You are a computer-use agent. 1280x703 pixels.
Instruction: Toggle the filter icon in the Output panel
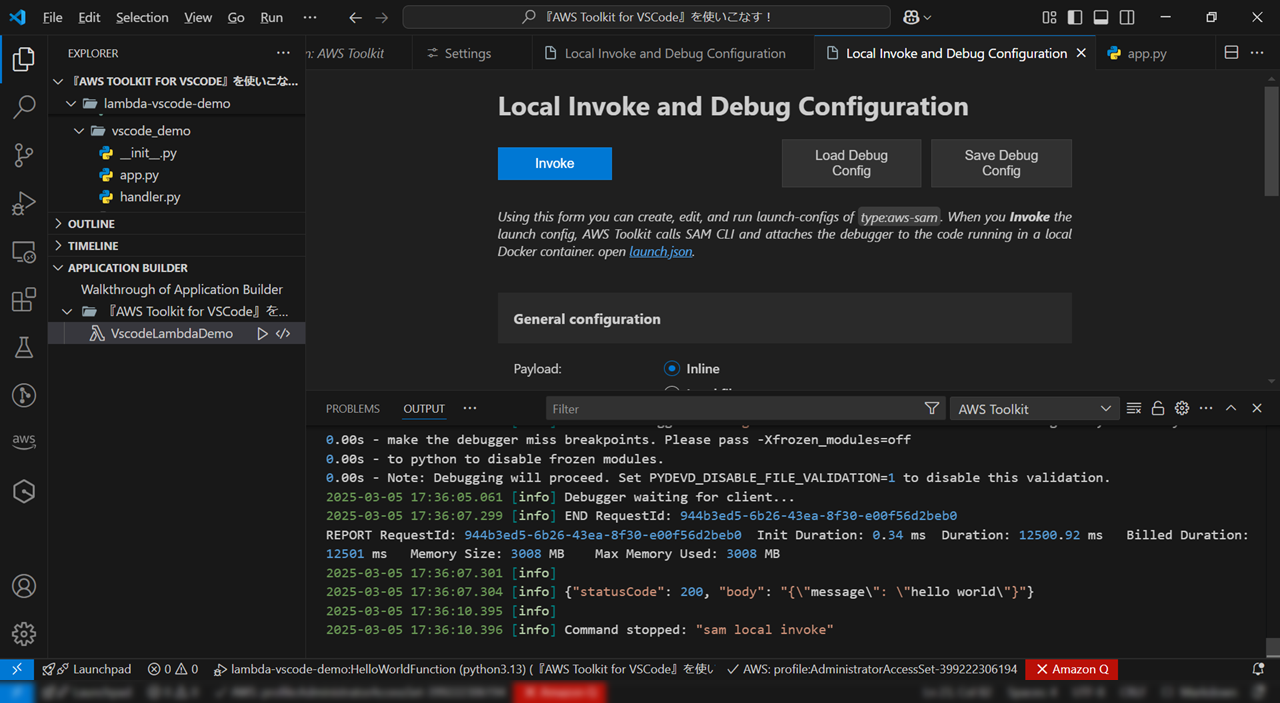pyautogui.click(x=931, y=408)
